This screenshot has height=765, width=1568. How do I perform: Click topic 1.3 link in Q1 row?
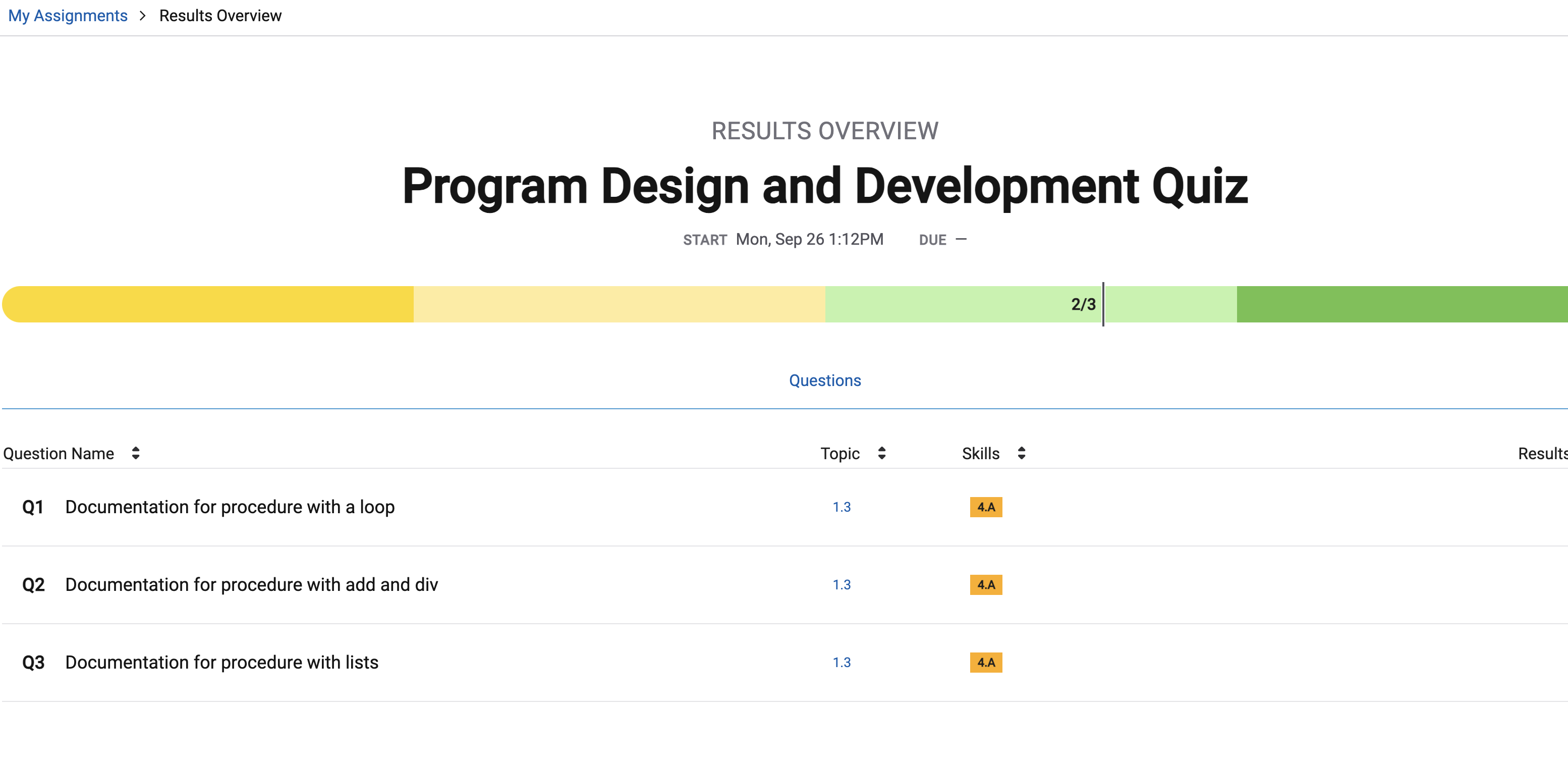point(842,507)
